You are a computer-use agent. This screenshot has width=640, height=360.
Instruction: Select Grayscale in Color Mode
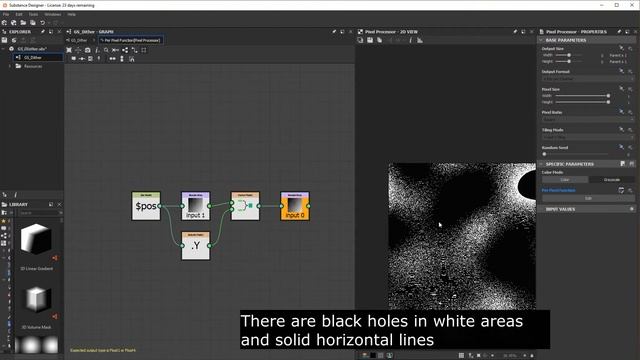tap(611, 180)
